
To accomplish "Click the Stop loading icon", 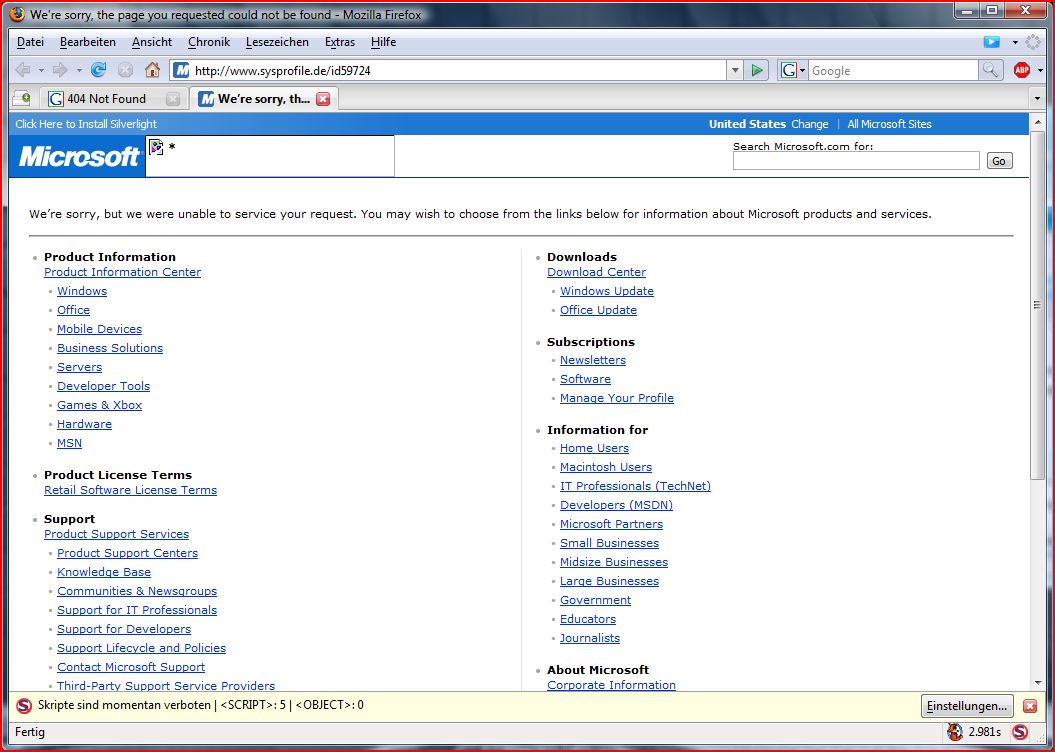I will coord(125,70).
